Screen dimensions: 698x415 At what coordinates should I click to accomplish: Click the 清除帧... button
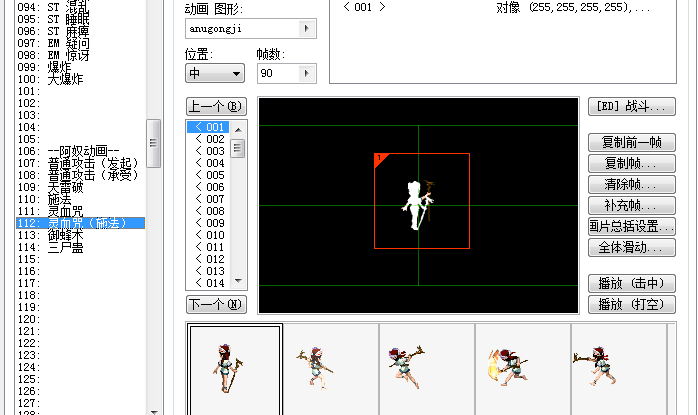click(x=632, y=184)
